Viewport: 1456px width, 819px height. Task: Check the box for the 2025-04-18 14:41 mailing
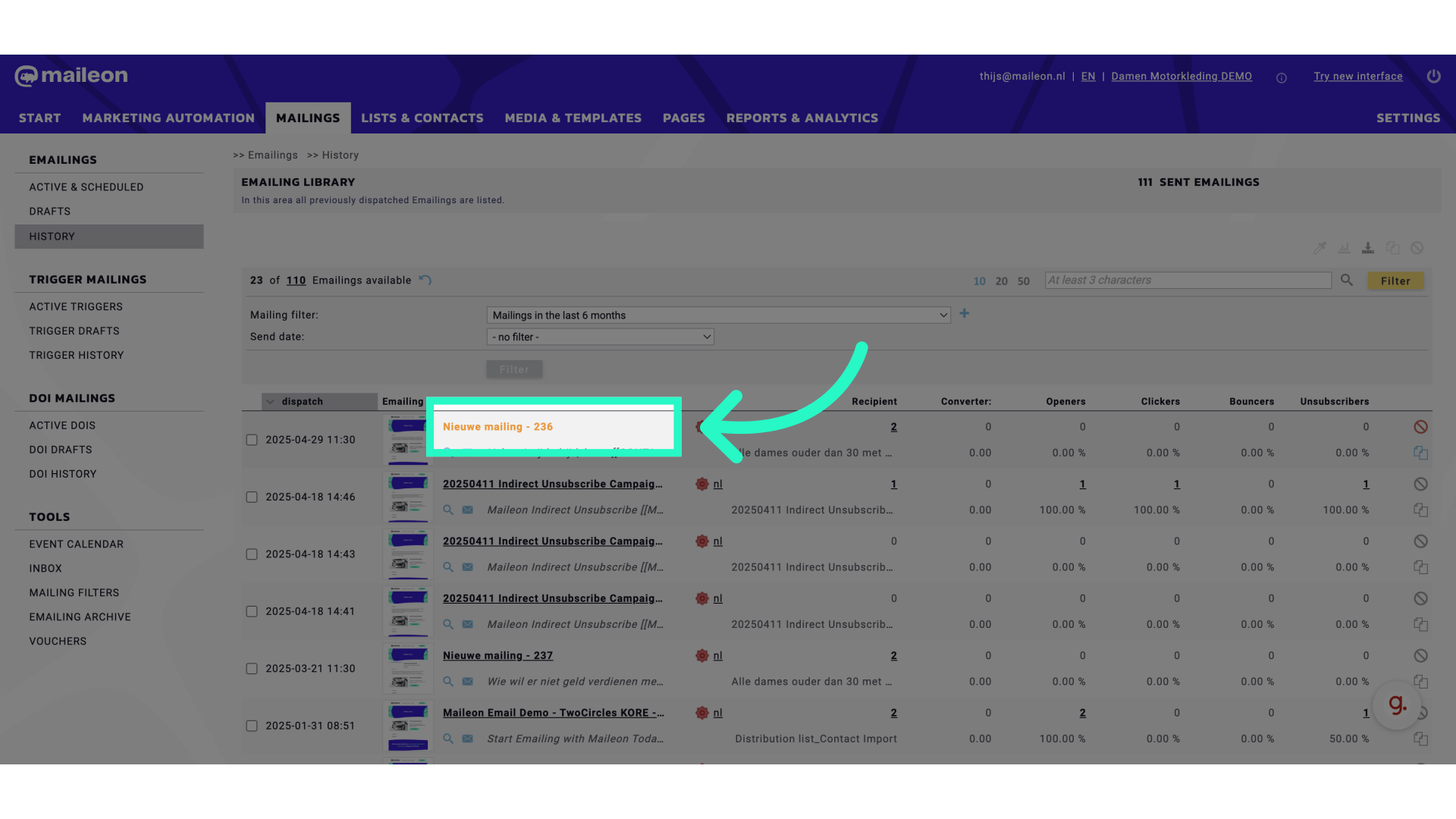pyautogui.click(x=252, y=611)
